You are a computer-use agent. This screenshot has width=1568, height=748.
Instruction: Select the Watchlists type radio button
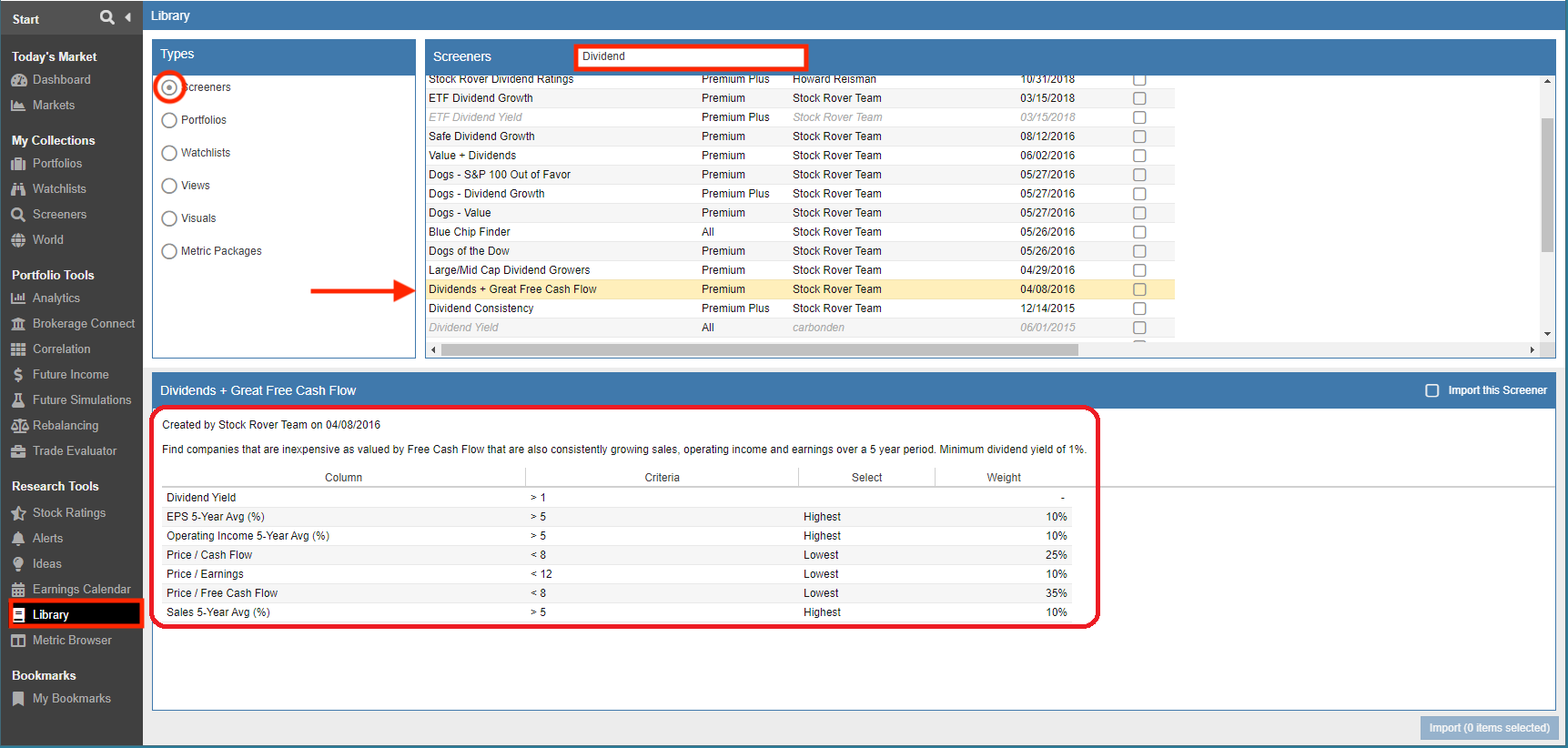(x=169, y=153)
